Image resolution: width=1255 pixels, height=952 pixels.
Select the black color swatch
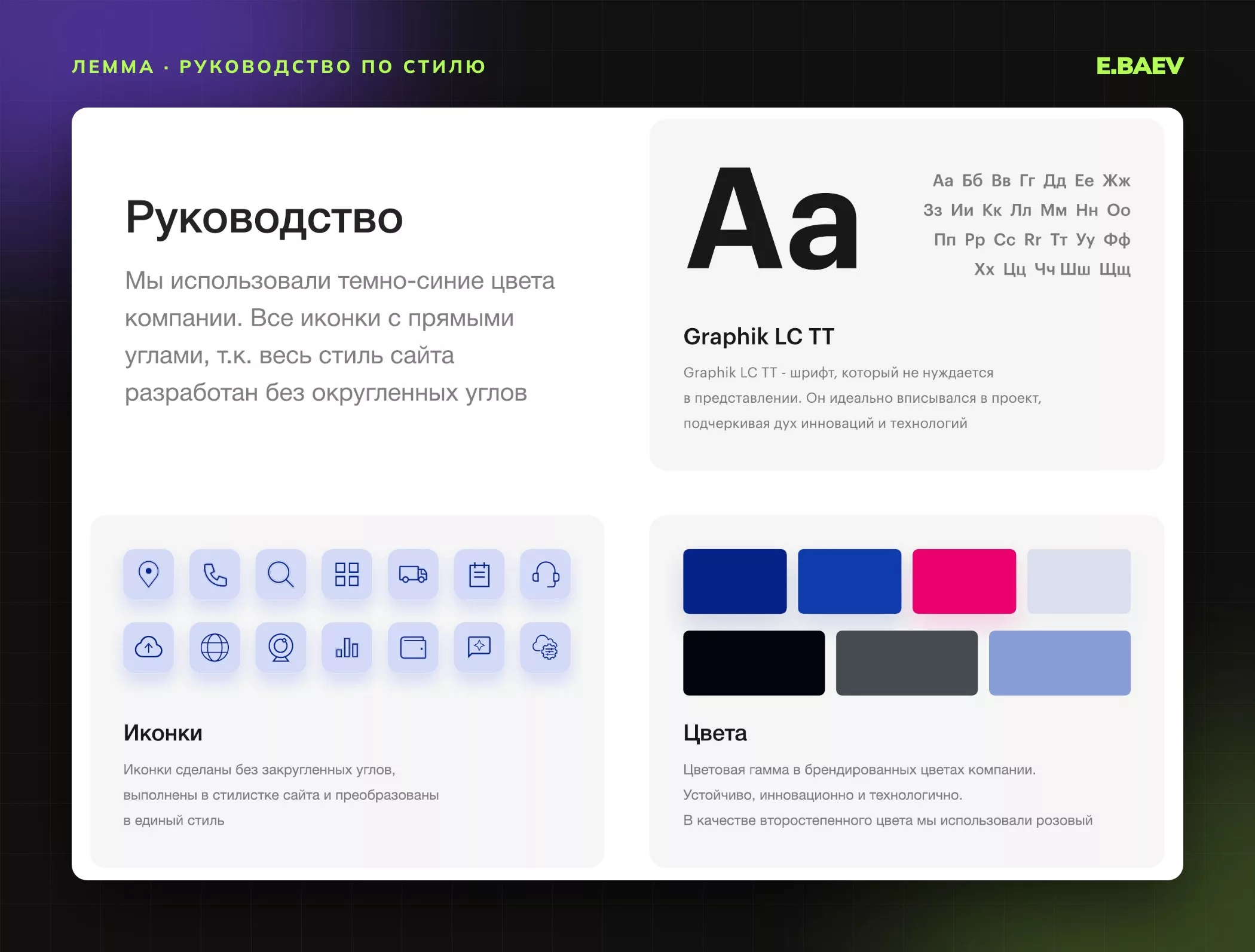(754, 663)
